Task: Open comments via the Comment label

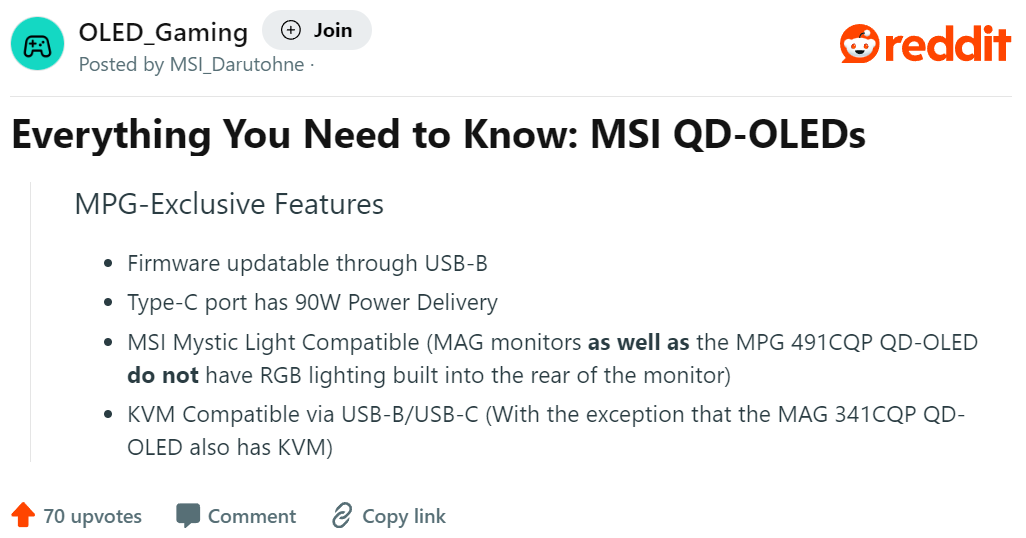Action: pyautogui.click(x=252, y=516)
